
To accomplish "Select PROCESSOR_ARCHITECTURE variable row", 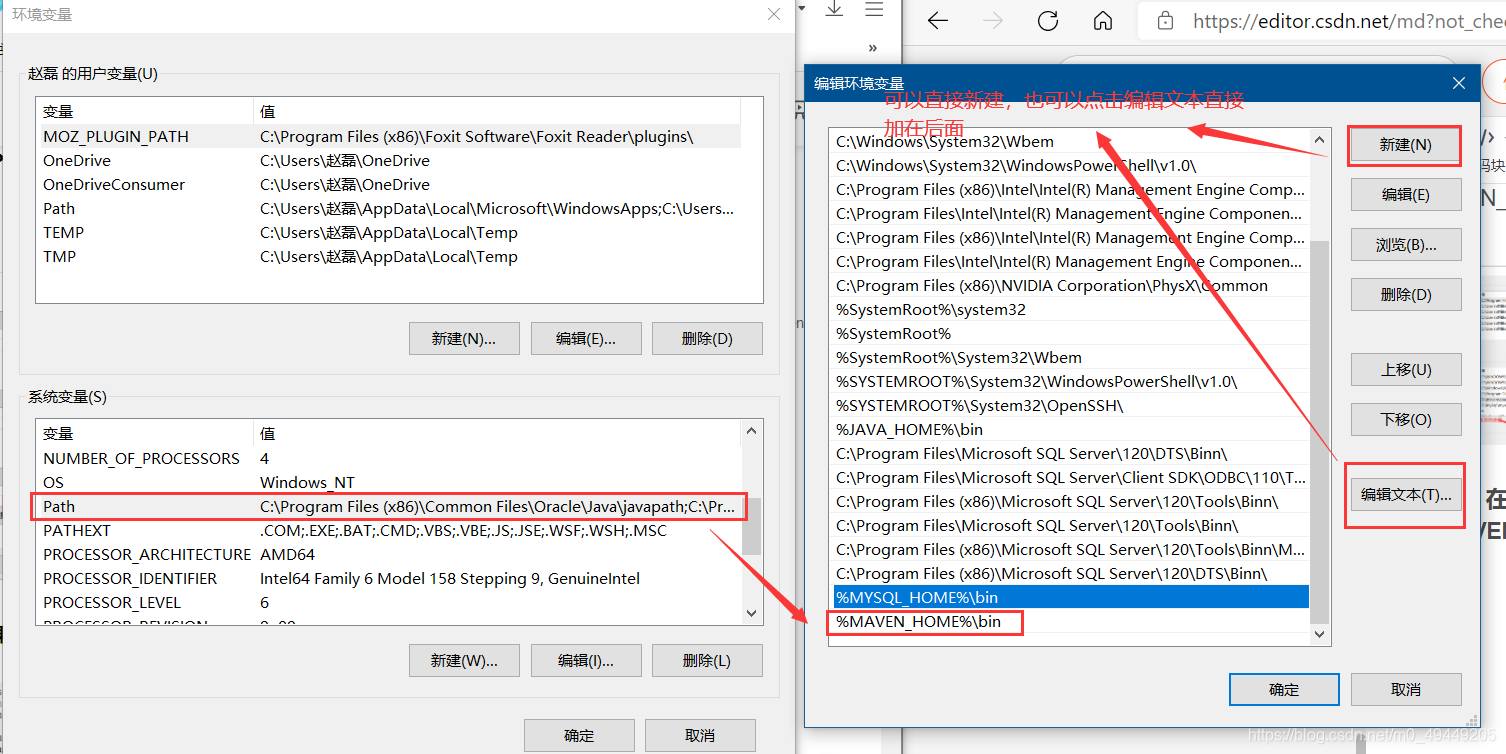I will pyautogui.click(x=390, y=555).
